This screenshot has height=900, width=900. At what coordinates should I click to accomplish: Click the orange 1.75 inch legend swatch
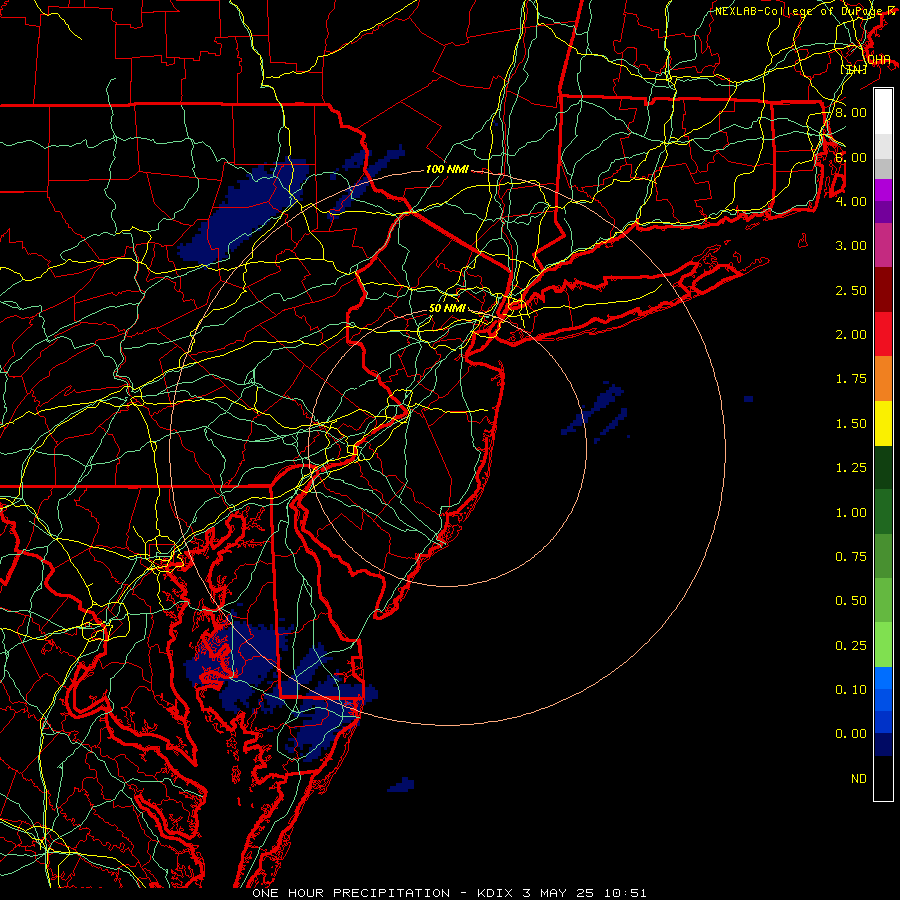click(883, 378)
